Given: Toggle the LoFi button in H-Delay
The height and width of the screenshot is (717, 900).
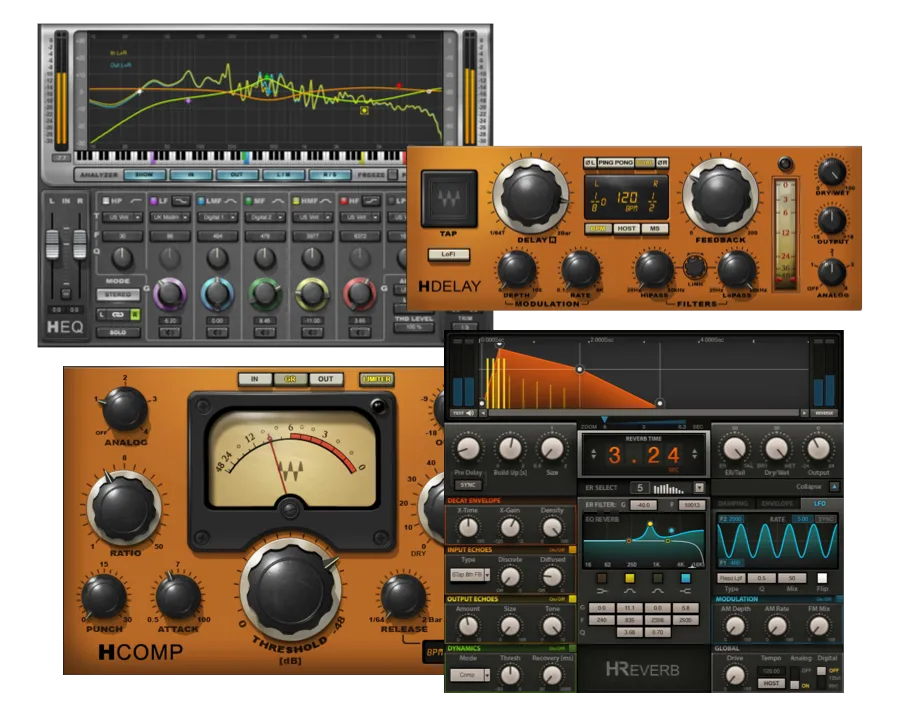Looking at the screenshot, I should [x=448, y=254].
